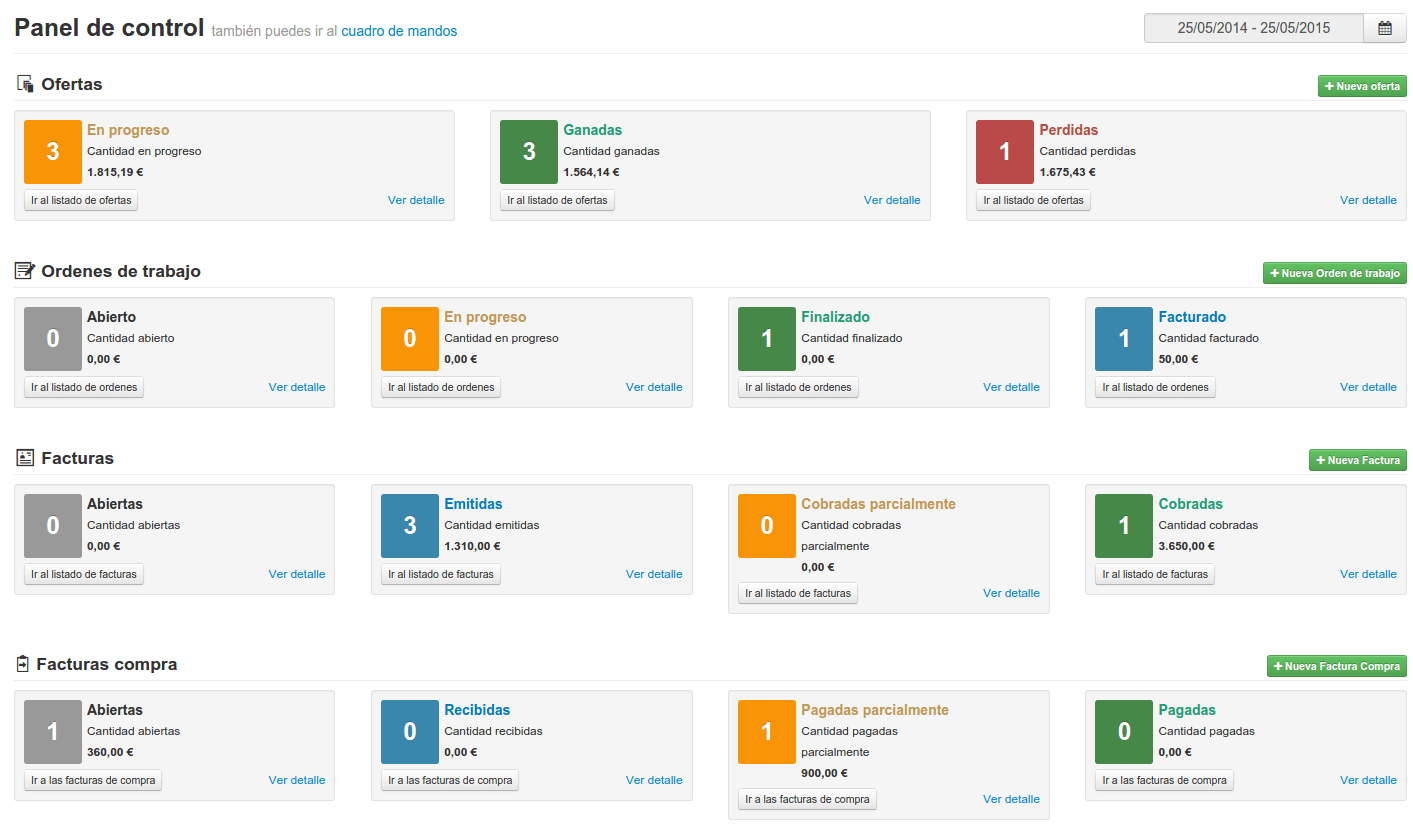Click the gray Facturas compra Abiertas tile
Viewport: 1413px width, 833px height.
[53, 732]
